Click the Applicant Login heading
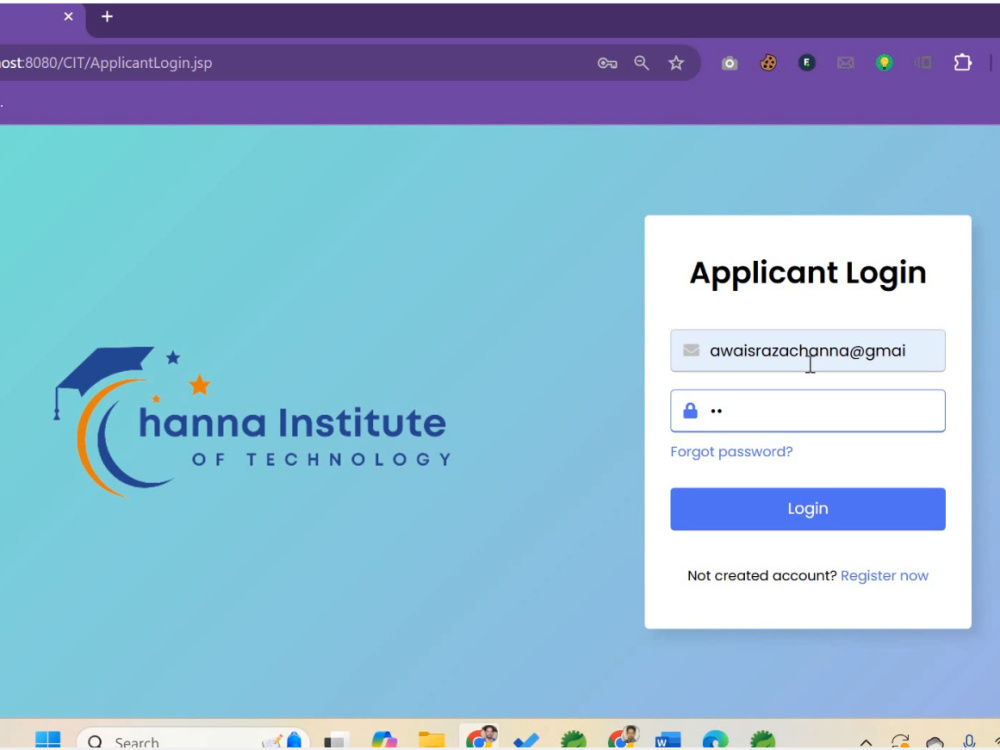Image resolution: width=1000 pixels, height=750 pixels. 808,273
